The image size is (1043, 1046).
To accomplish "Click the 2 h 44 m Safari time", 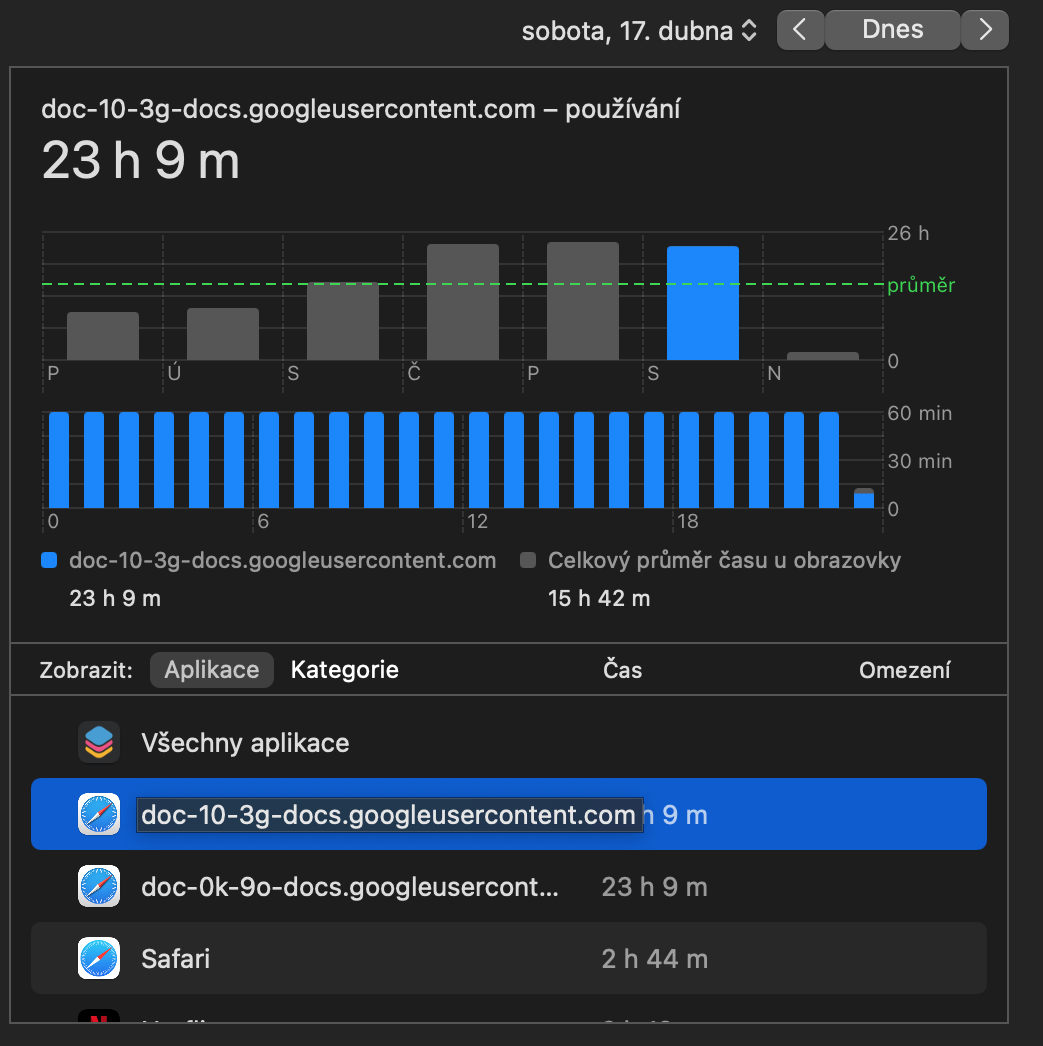I will pyautogui.click(x=654, y=959).
